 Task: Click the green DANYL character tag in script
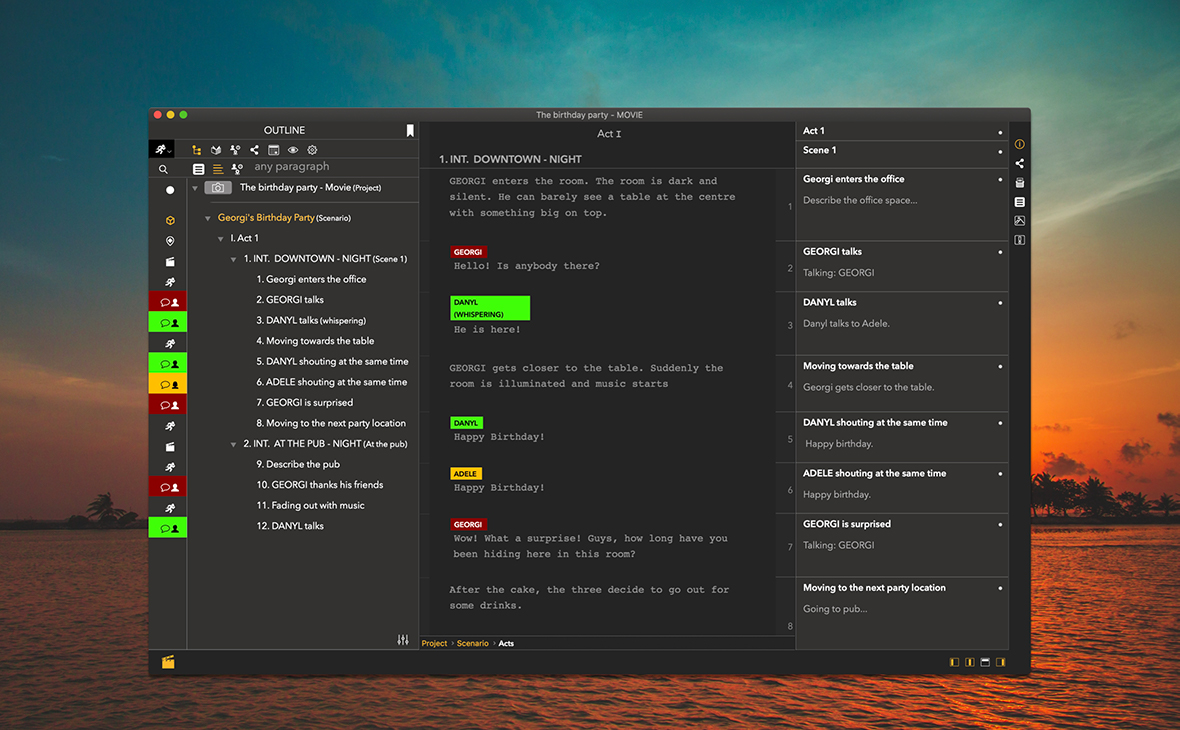pos(466,423)
